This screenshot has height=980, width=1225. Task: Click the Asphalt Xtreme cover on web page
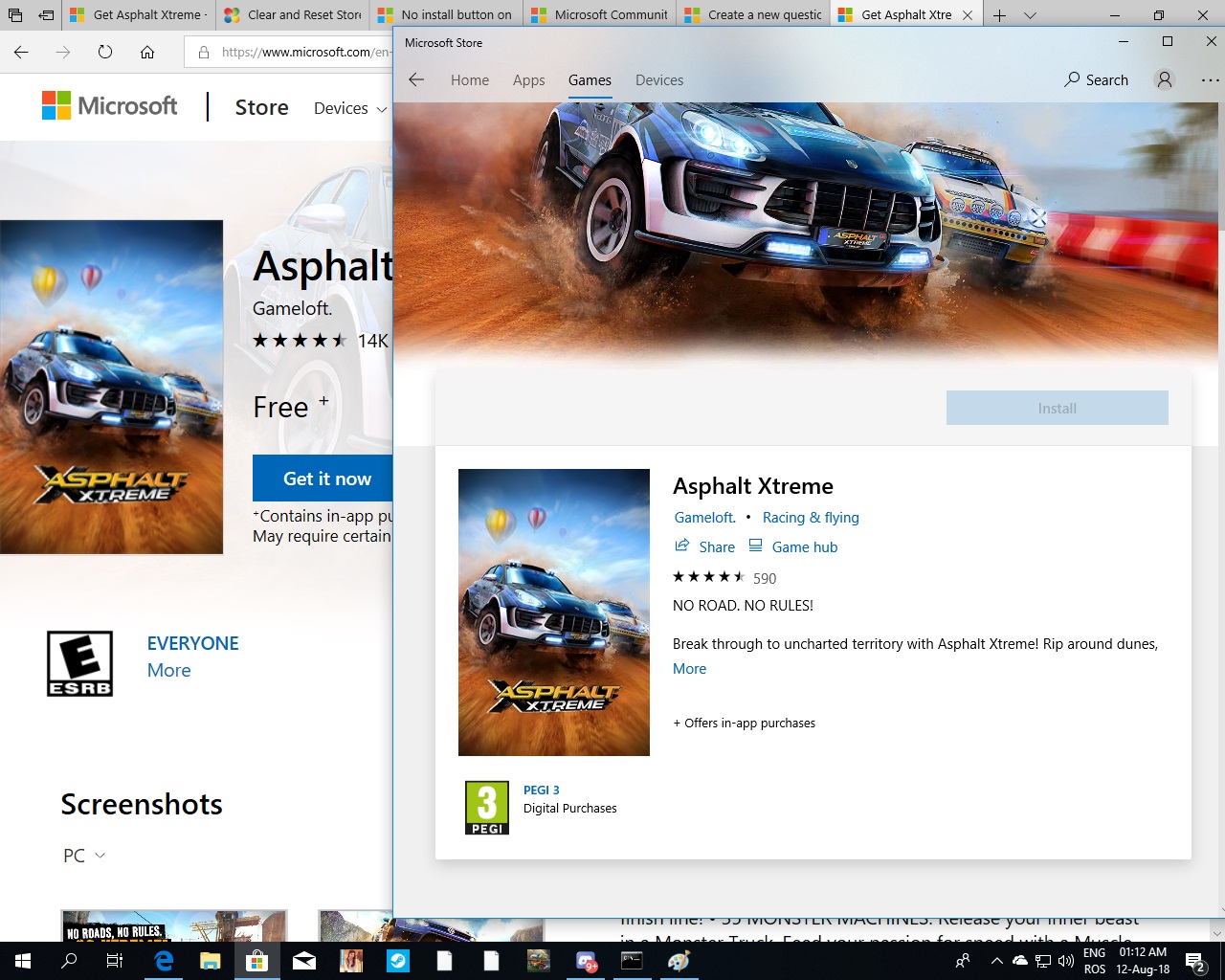point(112,388)
